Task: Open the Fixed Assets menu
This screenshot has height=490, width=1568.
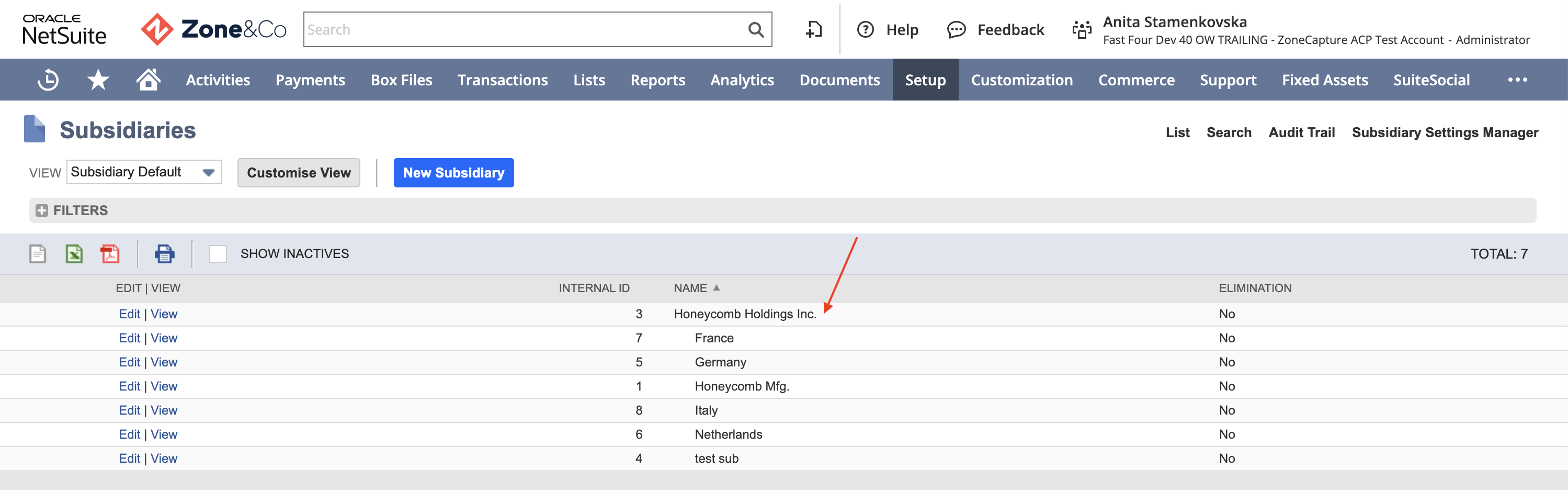Action: click(x=1325, y=80)
